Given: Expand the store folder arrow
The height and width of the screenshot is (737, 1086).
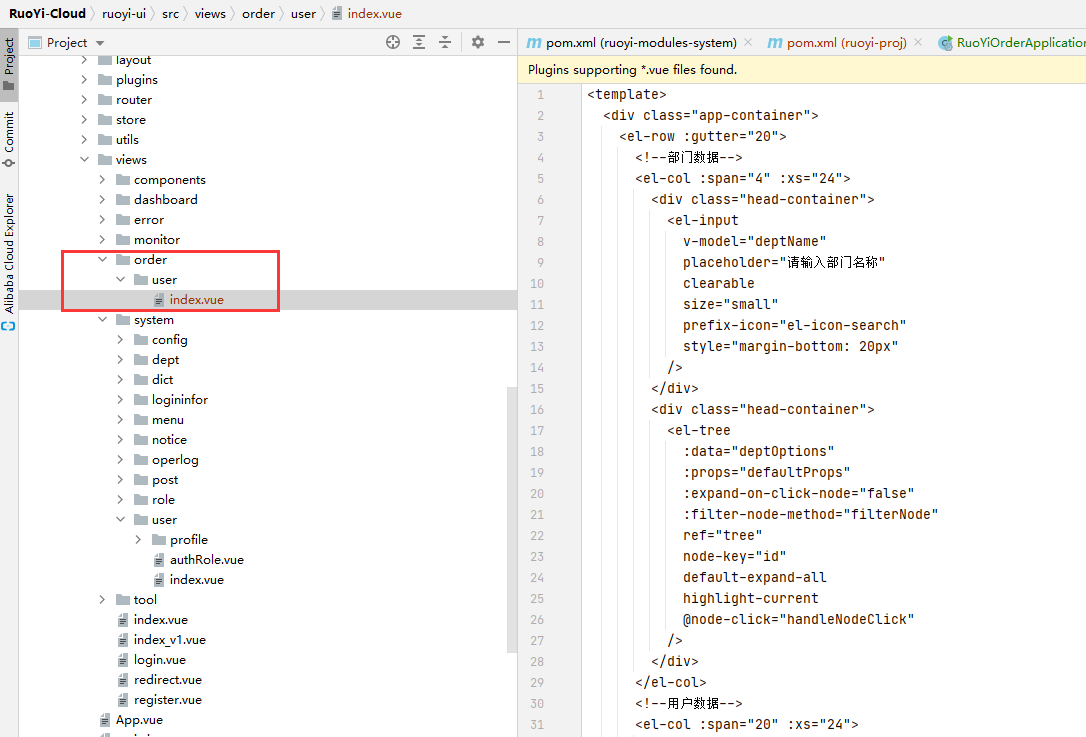Looking at the screenshot, I should [x=84, y=120].
